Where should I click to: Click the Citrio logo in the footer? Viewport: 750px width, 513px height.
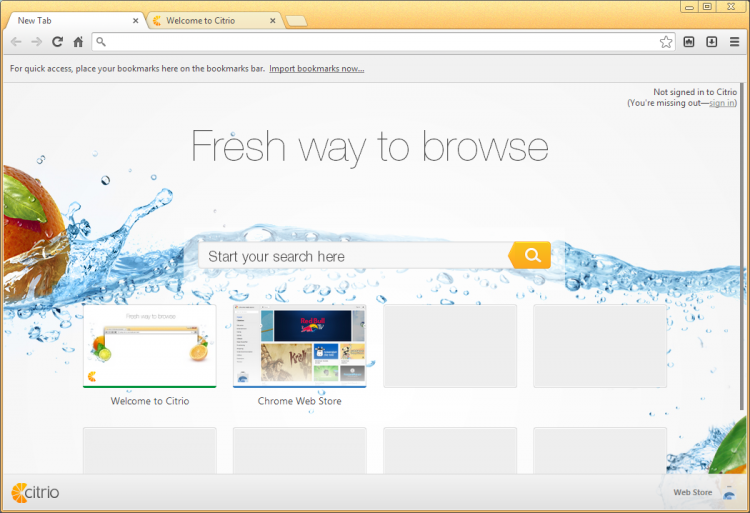[35, 492]
